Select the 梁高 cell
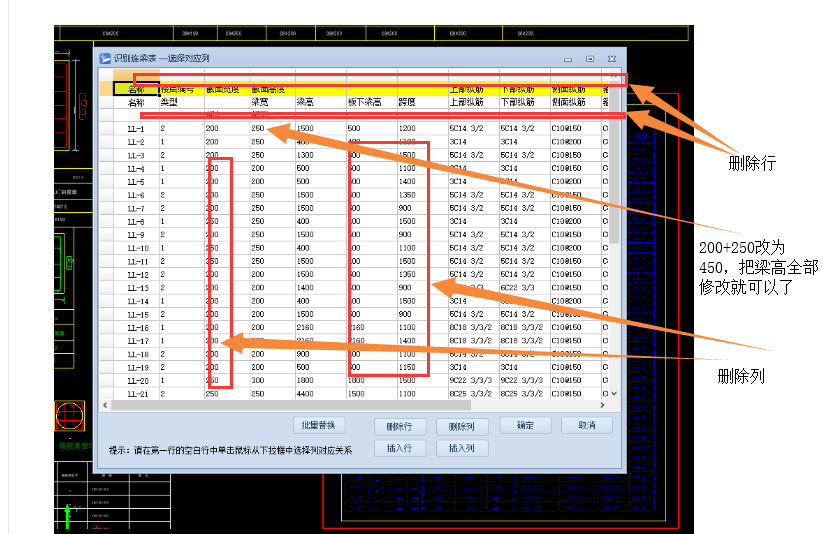The height and width of the screenshot is (534, 823). coord(321,102)
